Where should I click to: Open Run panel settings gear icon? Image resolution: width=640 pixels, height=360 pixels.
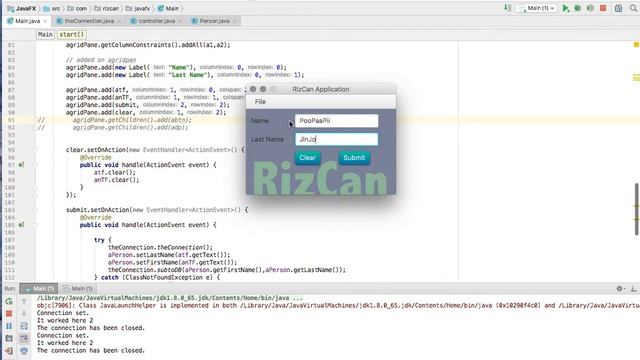(620, 289)
